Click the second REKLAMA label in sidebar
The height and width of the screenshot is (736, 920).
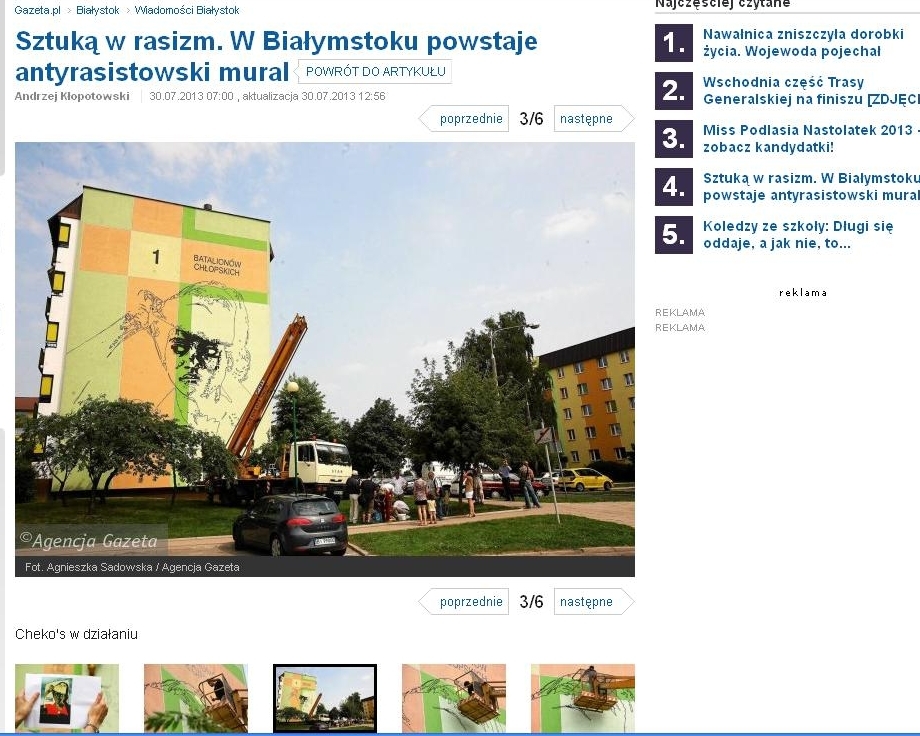pos(680,328)
